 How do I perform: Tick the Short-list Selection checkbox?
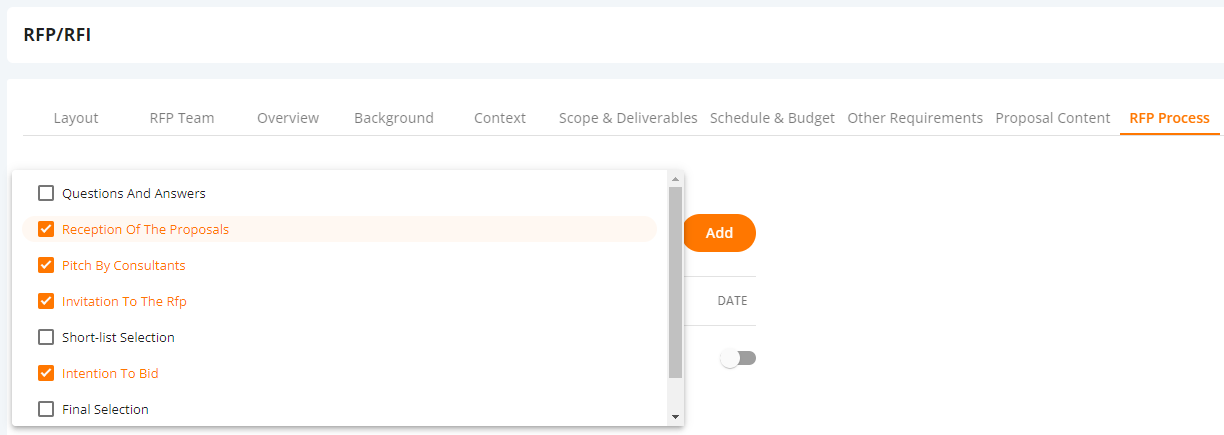(x=46, y=337)
